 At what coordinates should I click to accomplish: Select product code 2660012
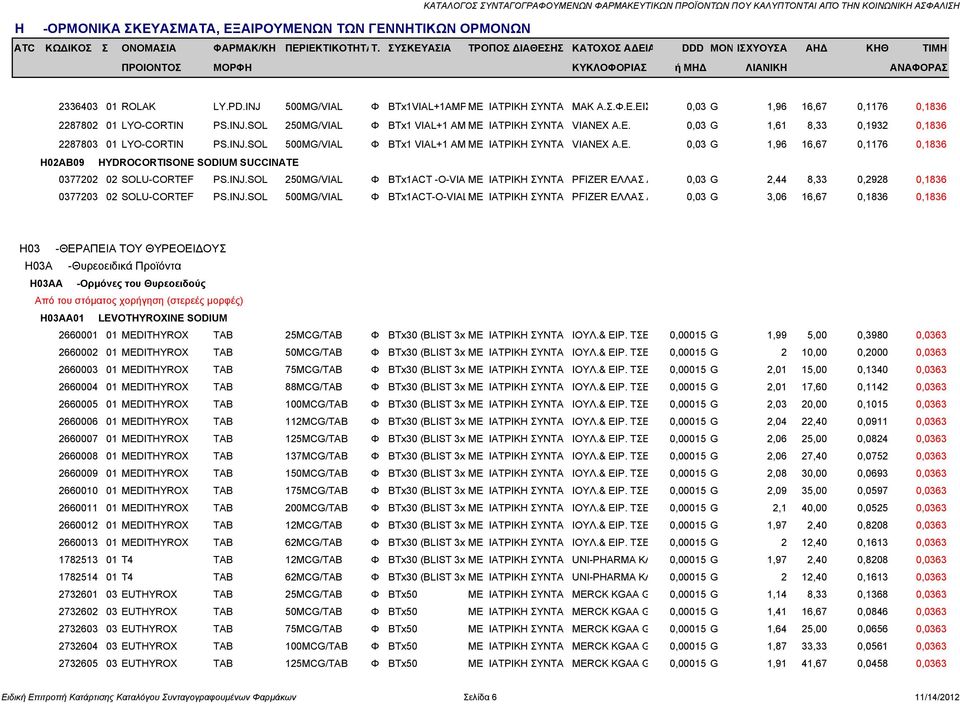coord(78,525)
